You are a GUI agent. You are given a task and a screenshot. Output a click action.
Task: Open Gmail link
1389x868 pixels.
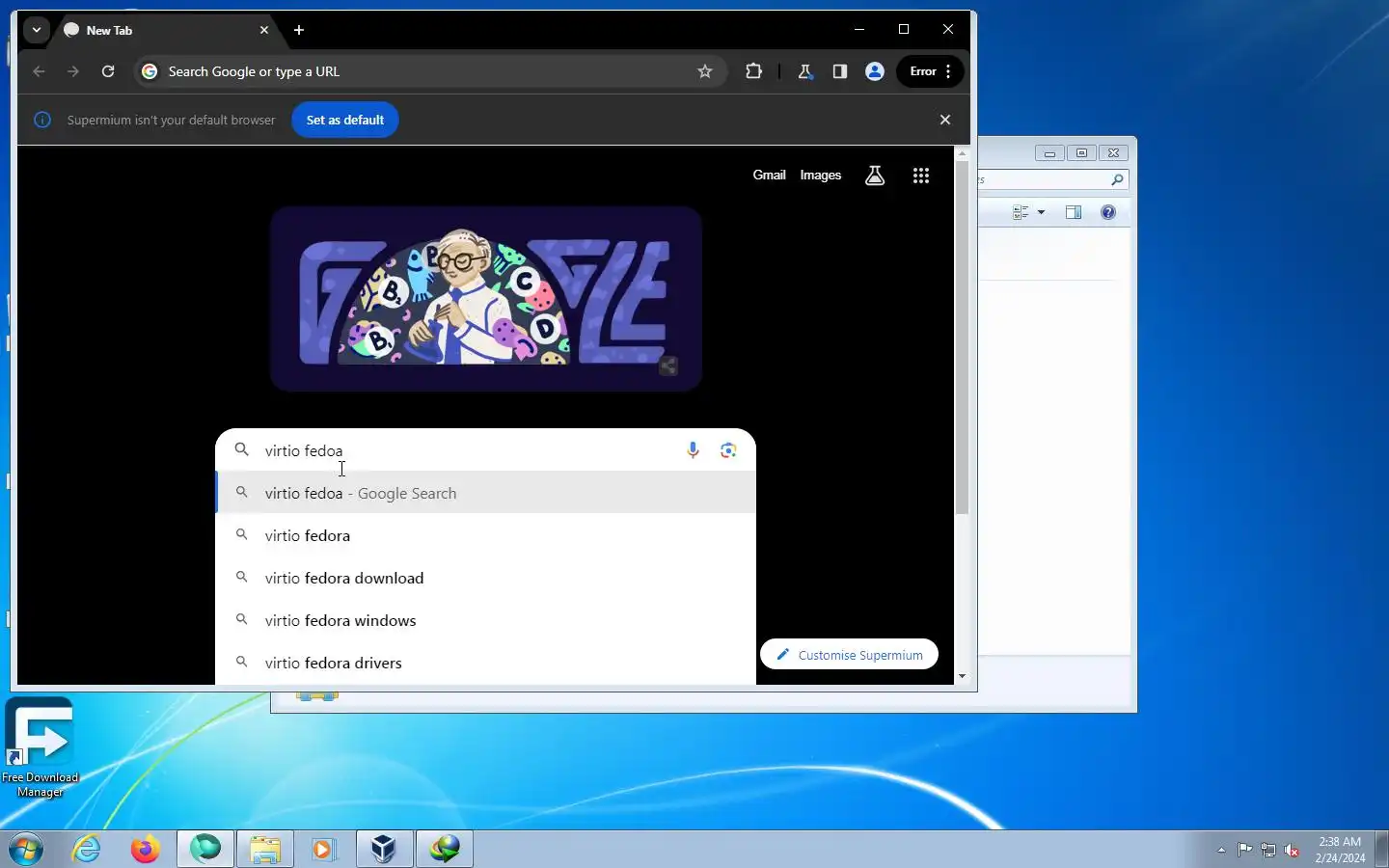(769, 175)
